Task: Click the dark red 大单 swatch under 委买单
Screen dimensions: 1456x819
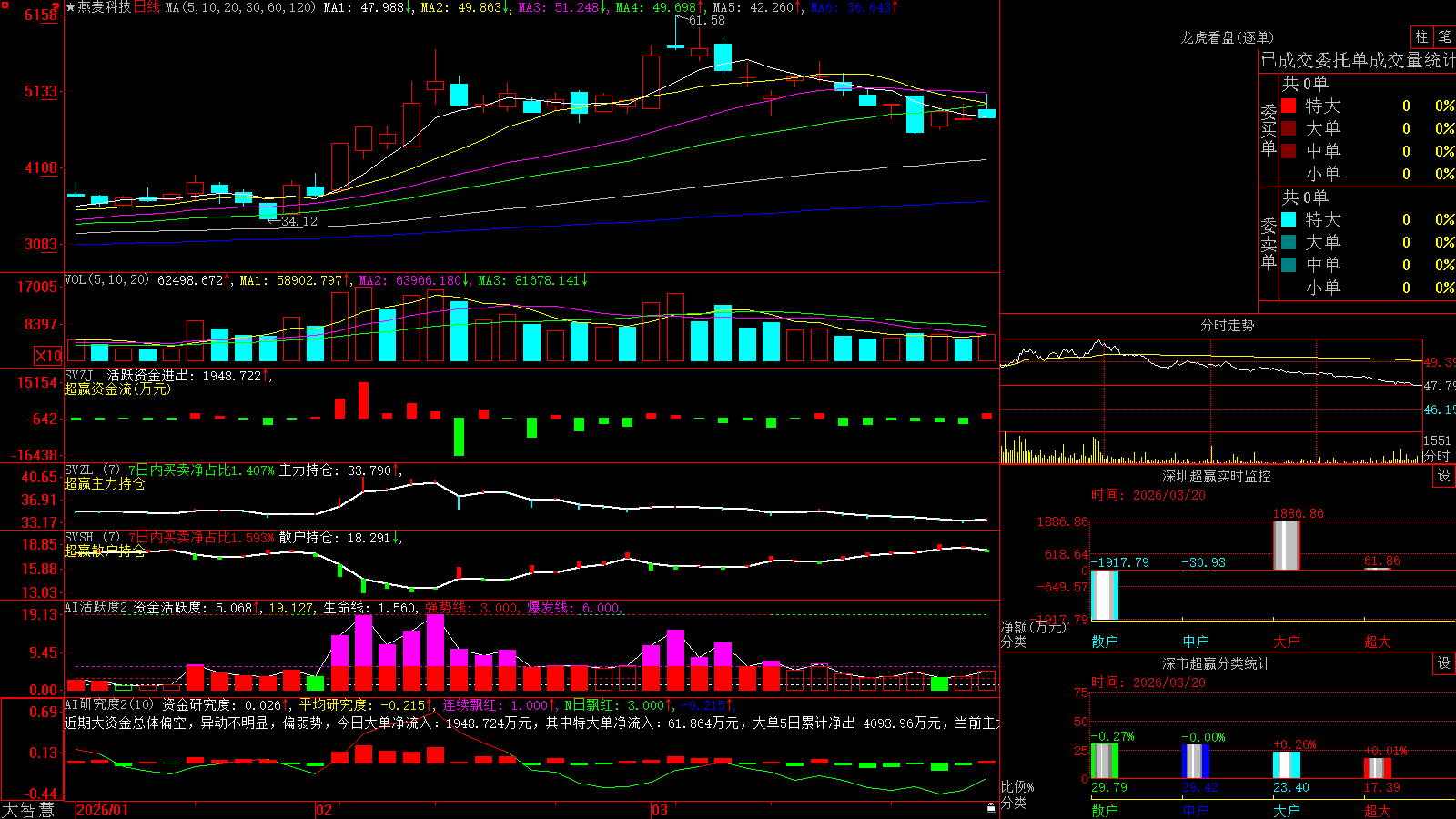Action: (x=1289, y=128)
